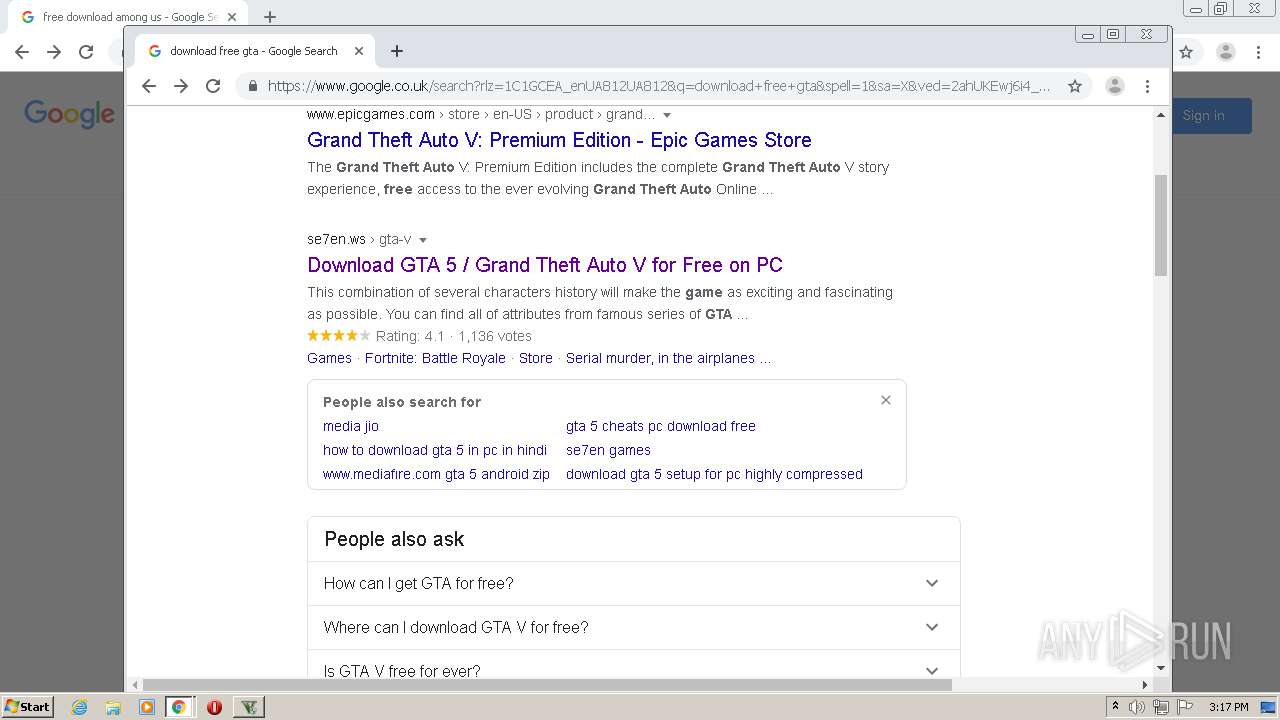This screenshot has height=720, width=1280.
Task: Focus the address bar URL field
Action: coord(659,86)
